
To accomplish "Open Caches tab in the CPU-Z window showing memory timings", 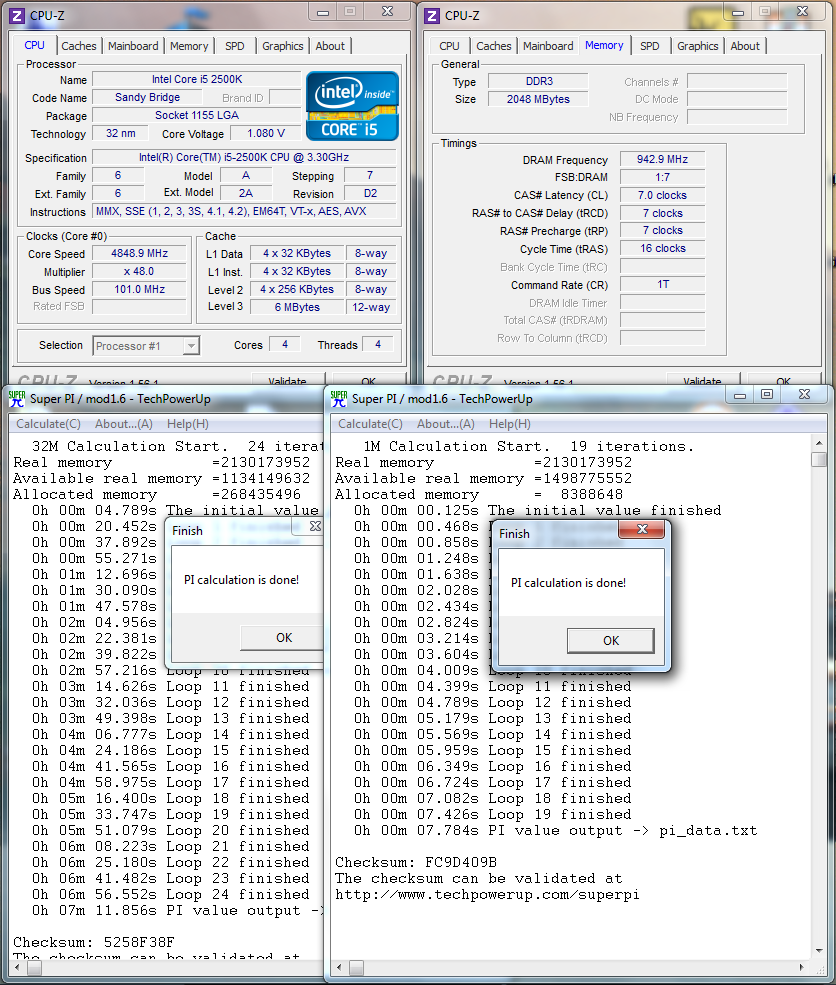I will click(494, 46).
